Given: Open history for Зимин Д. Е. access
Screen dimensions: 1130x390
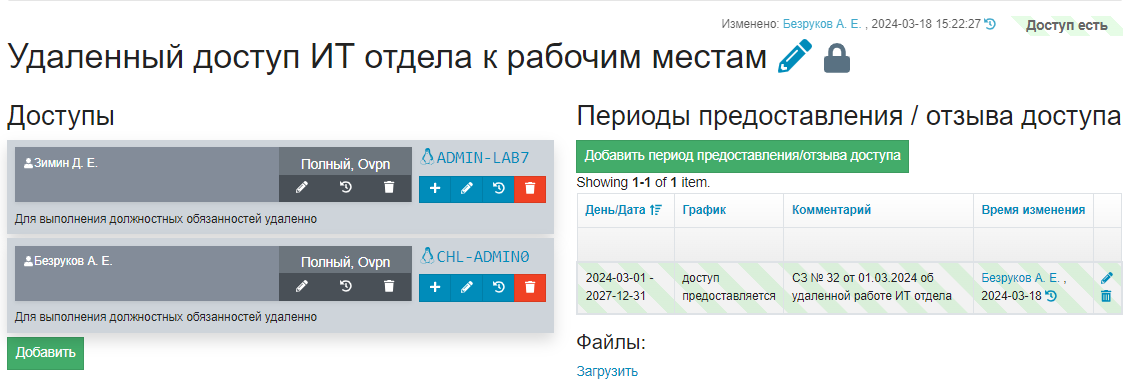Looking at the screenshot, I should (345, 187).
